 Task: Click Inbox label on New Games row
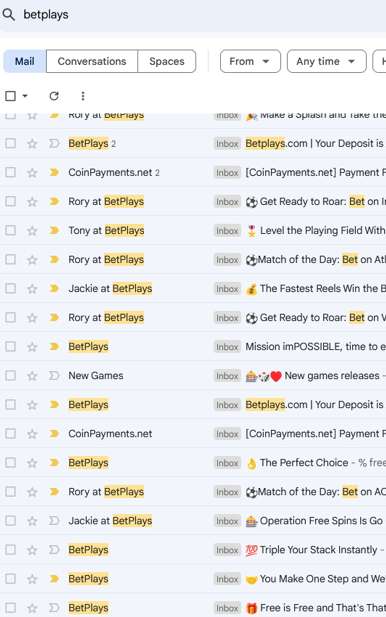click(x=227, y=376)
